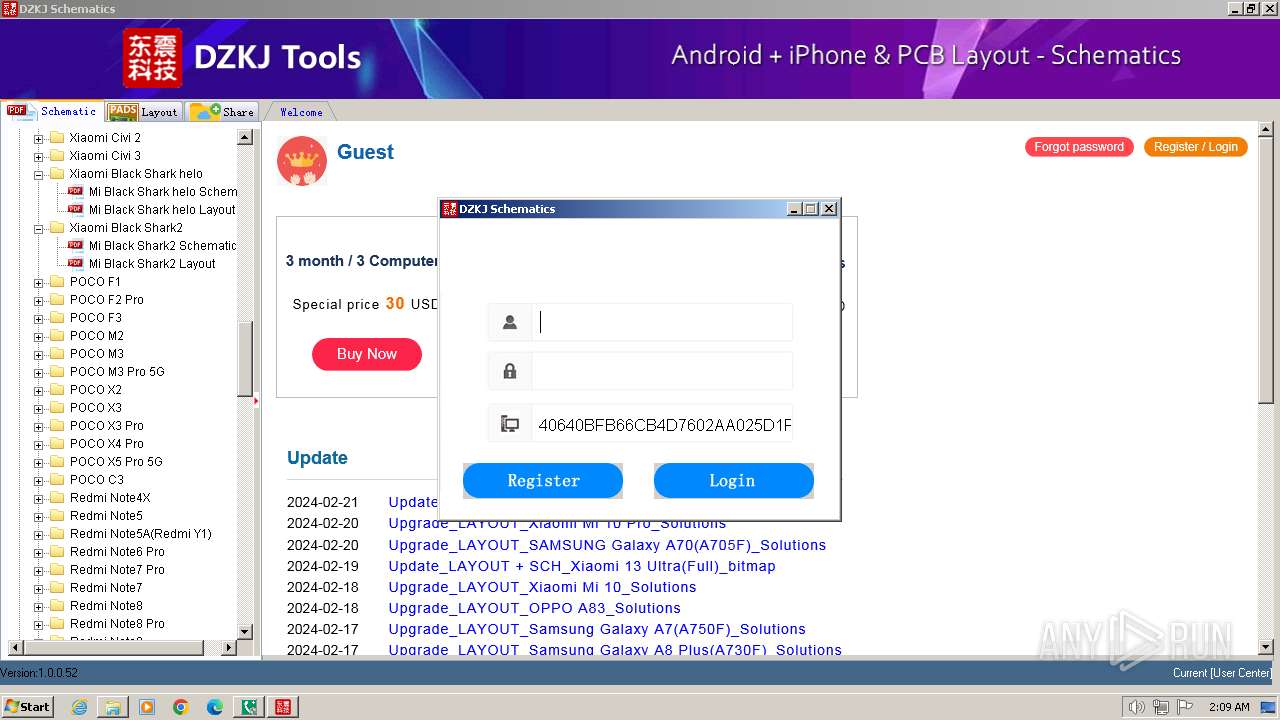Click Forgot password button
The image size is (1280, 720).
(x=1079, y=147)
